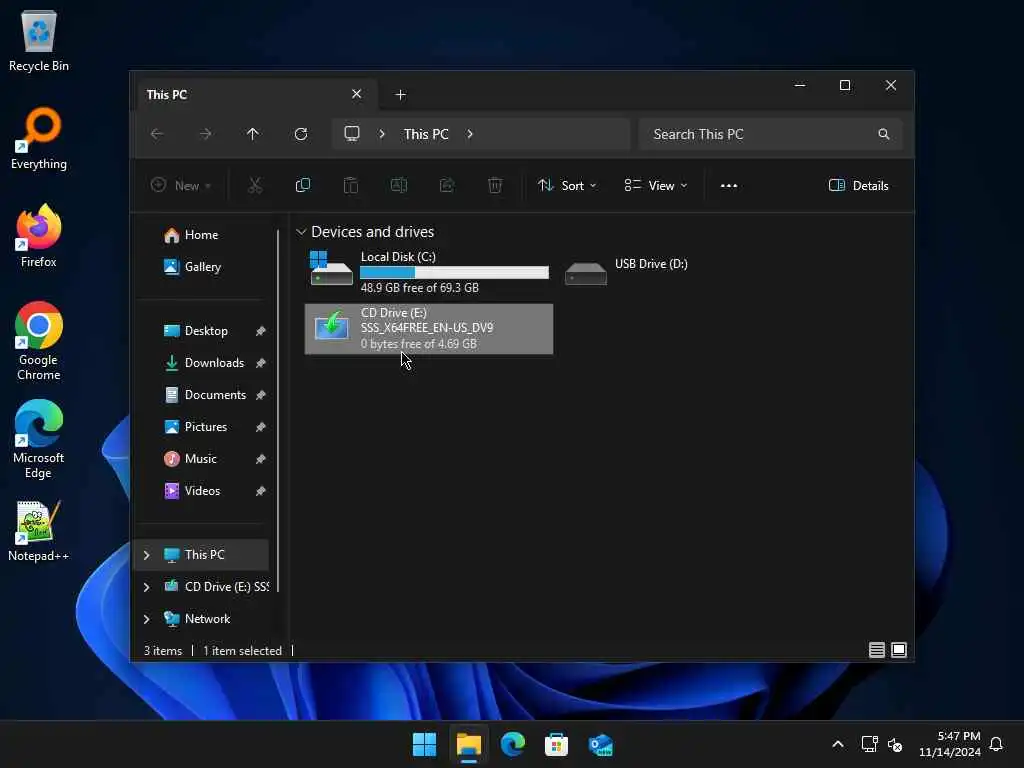Open the New dropdown menu

(181, 185)
